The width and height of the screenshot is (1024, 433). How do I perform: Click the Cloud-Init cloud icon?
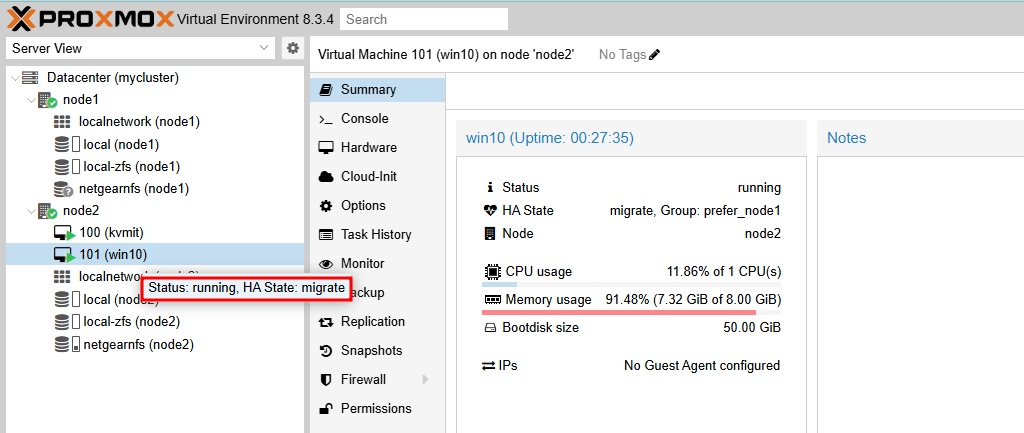(326, 176)
